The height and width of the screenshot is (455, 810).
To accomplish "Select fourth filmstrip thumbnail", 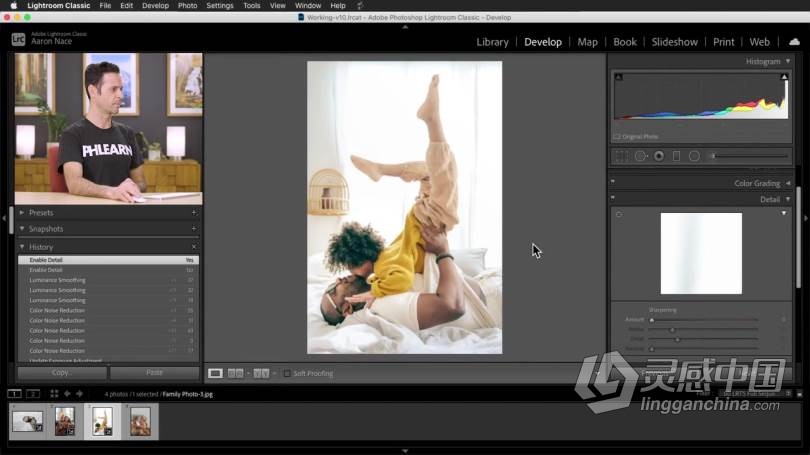I will click(140, 421).
